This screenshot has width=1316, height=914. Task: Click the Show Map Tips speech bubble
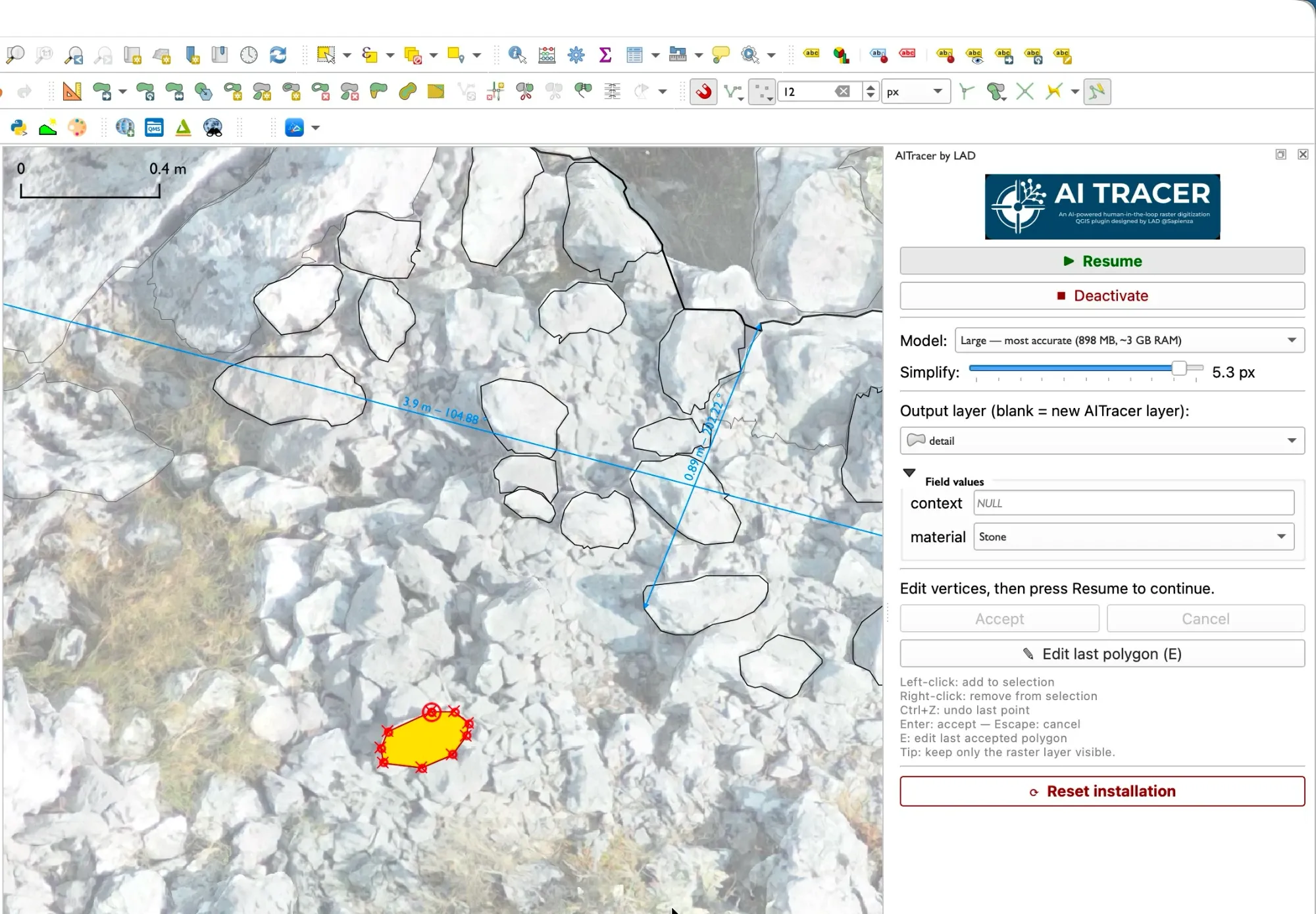[x=721, y=55]
